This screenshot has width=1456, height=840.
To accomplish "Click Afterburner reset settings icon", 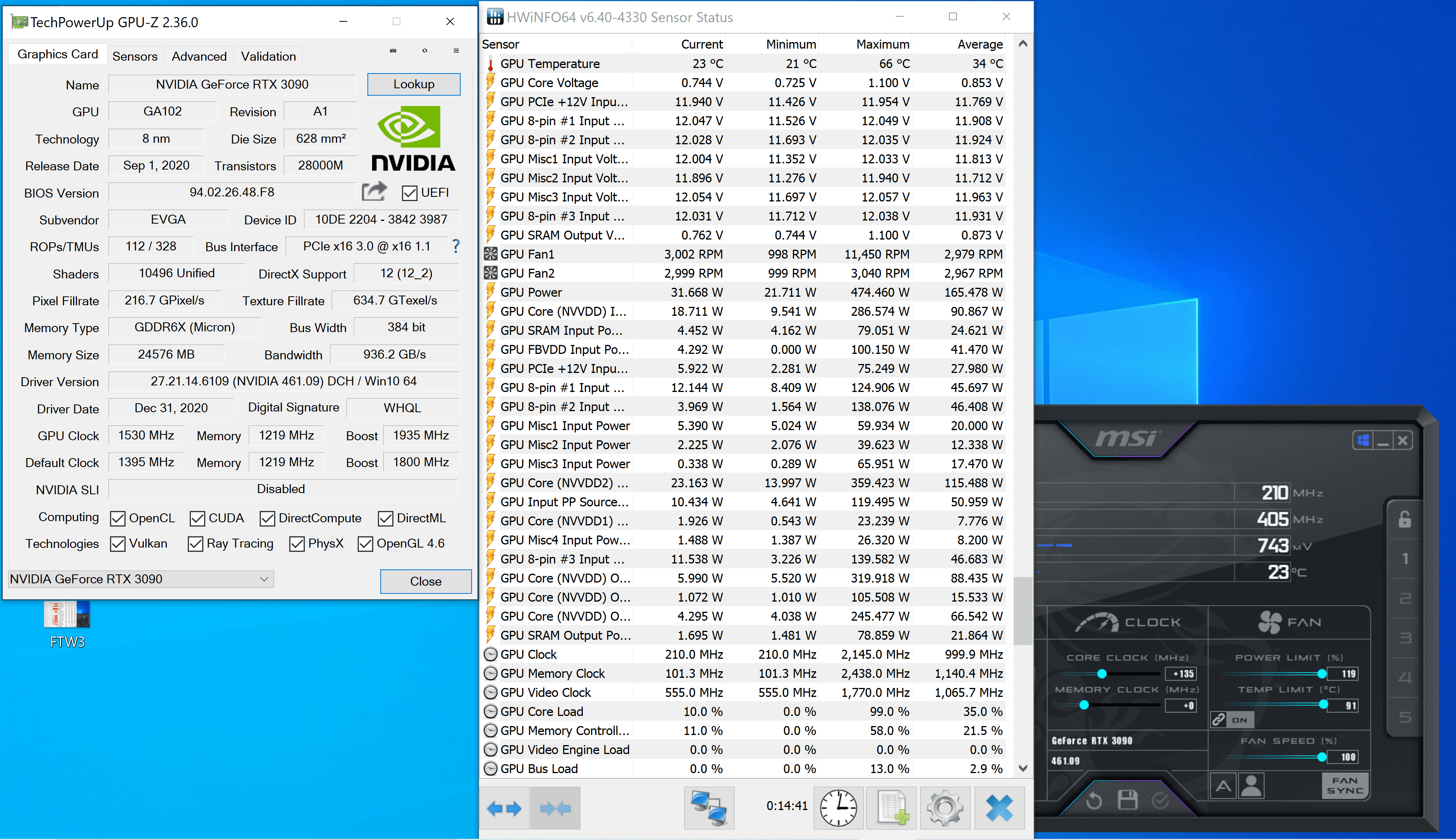I will 1094,800.
